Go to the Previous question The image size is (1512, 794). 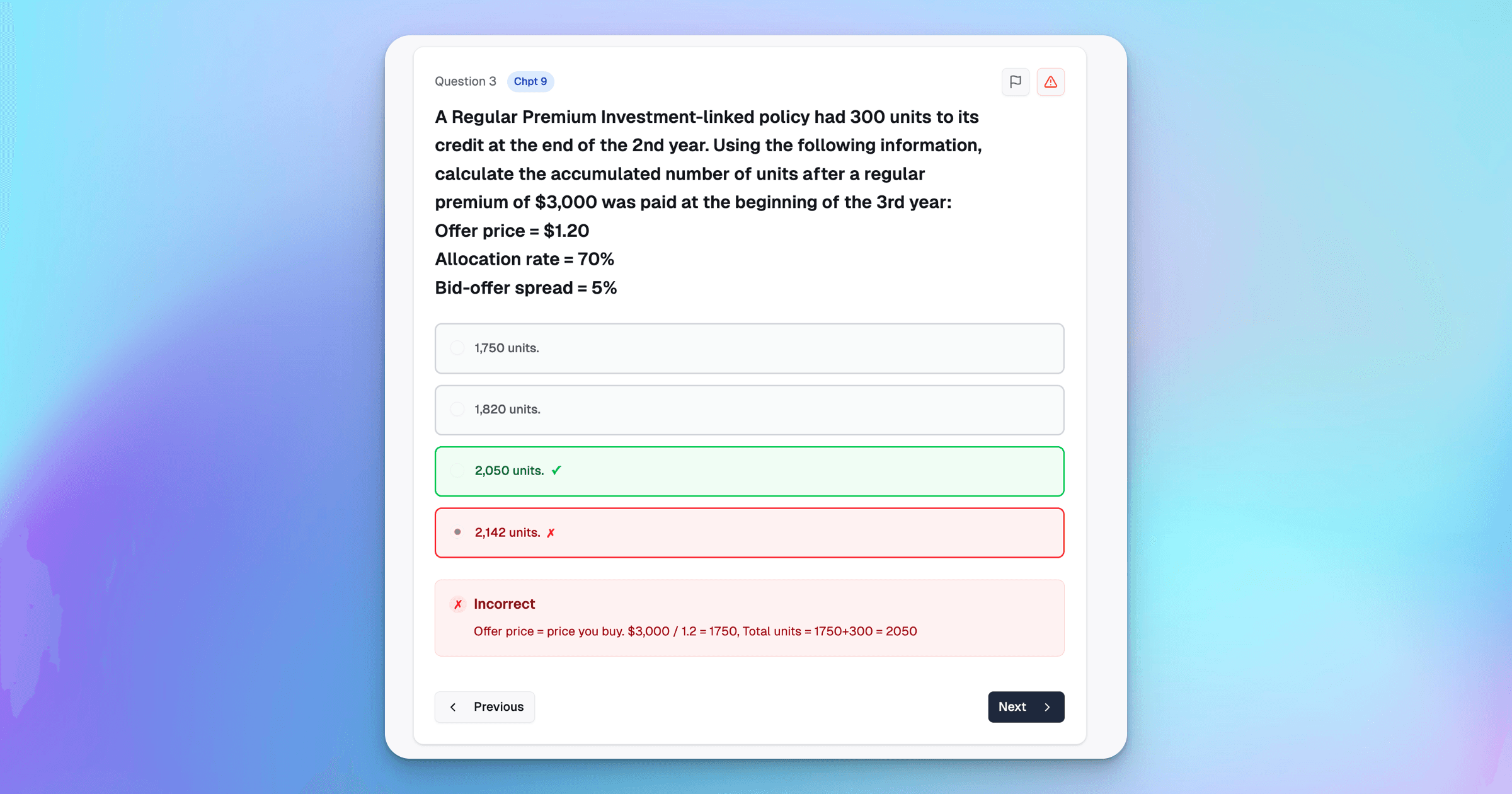pyautogui.click(x=484, y=707)
